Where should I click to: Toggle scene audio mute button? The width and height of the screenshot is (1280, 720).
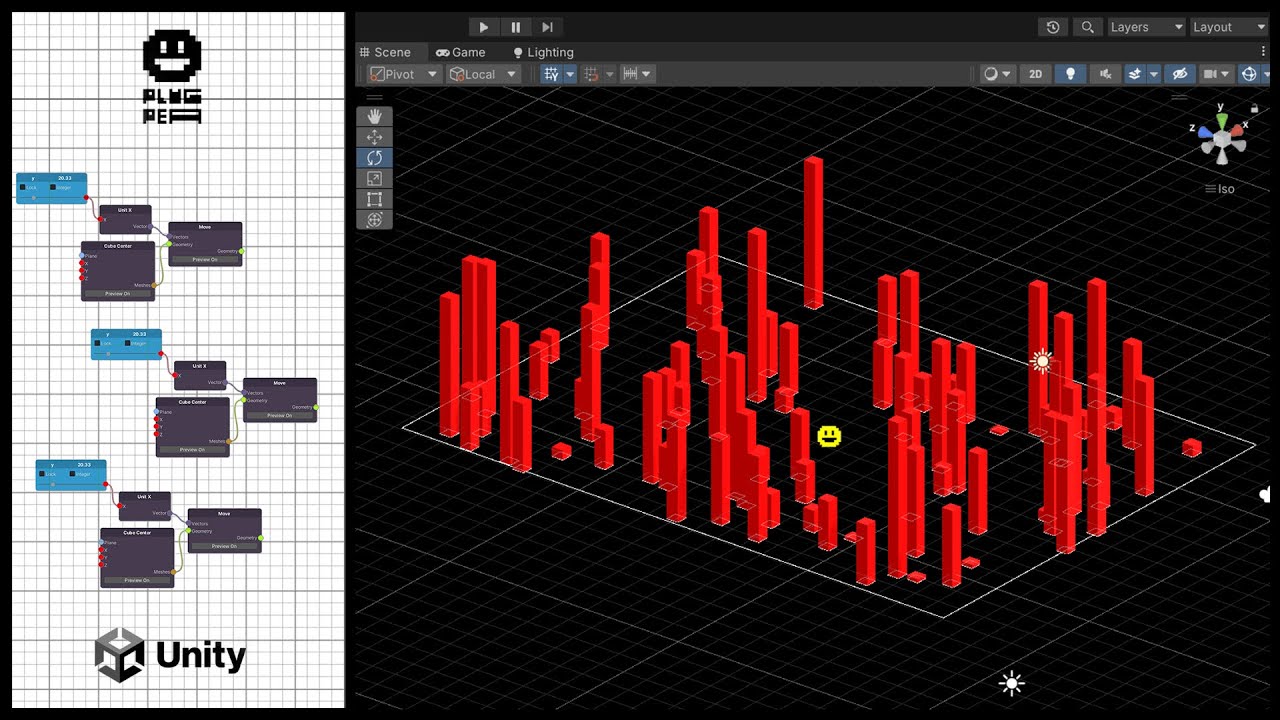1105,74
